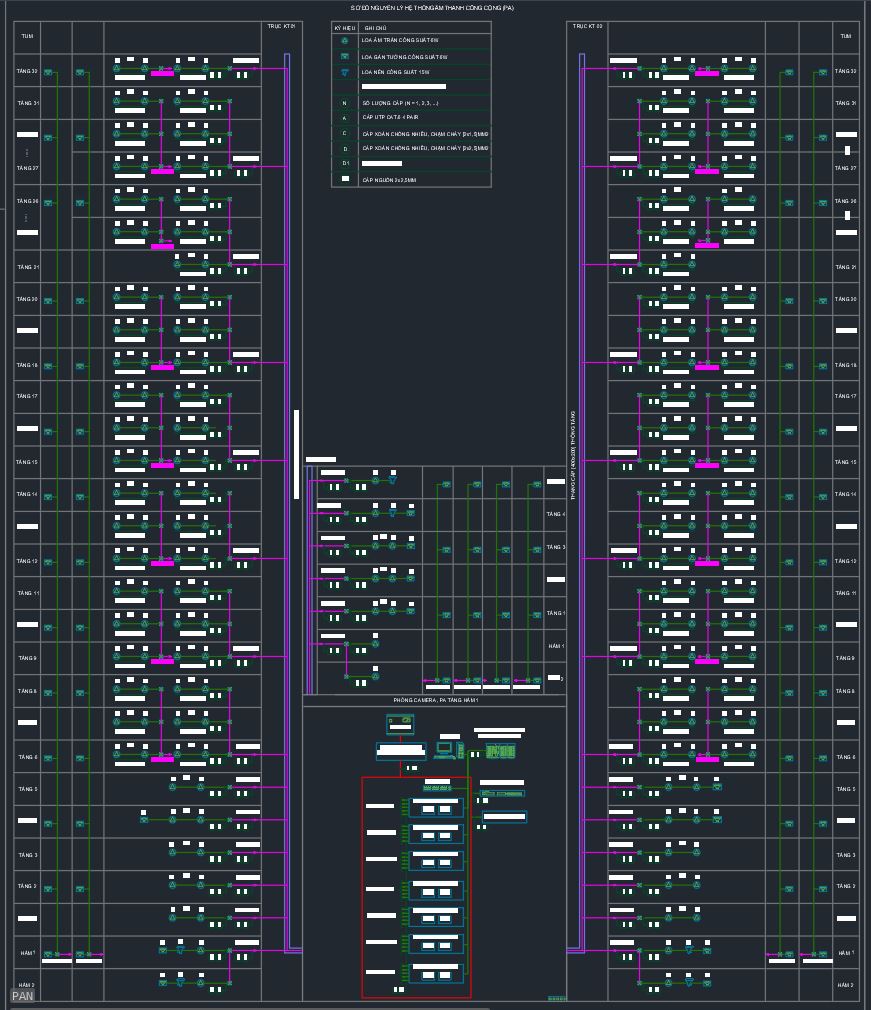Click the wall-mounted speaker symbol in the legend
Viewport: 871px width, 1010px height.
[x=345, y=57]
